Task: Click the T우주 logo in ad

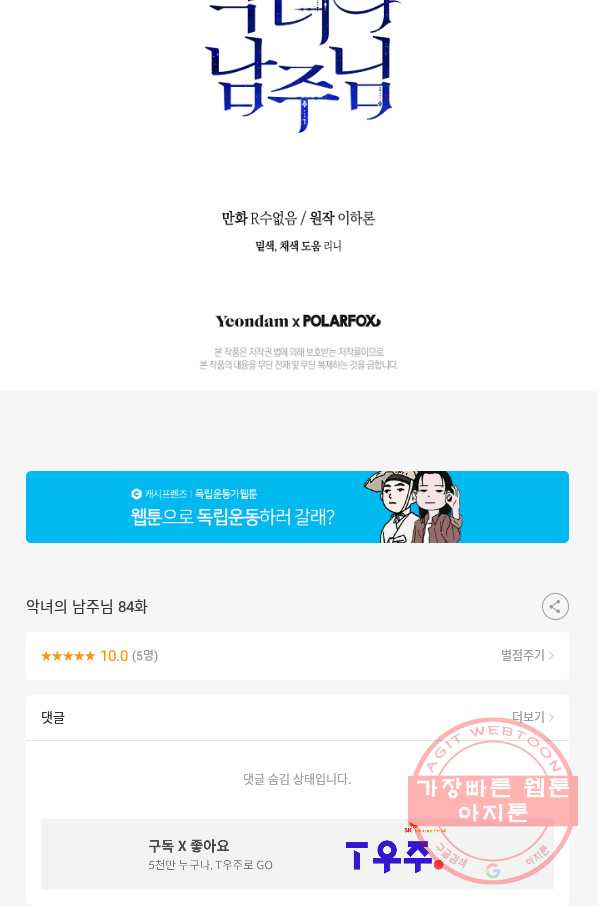Action: 394,854
